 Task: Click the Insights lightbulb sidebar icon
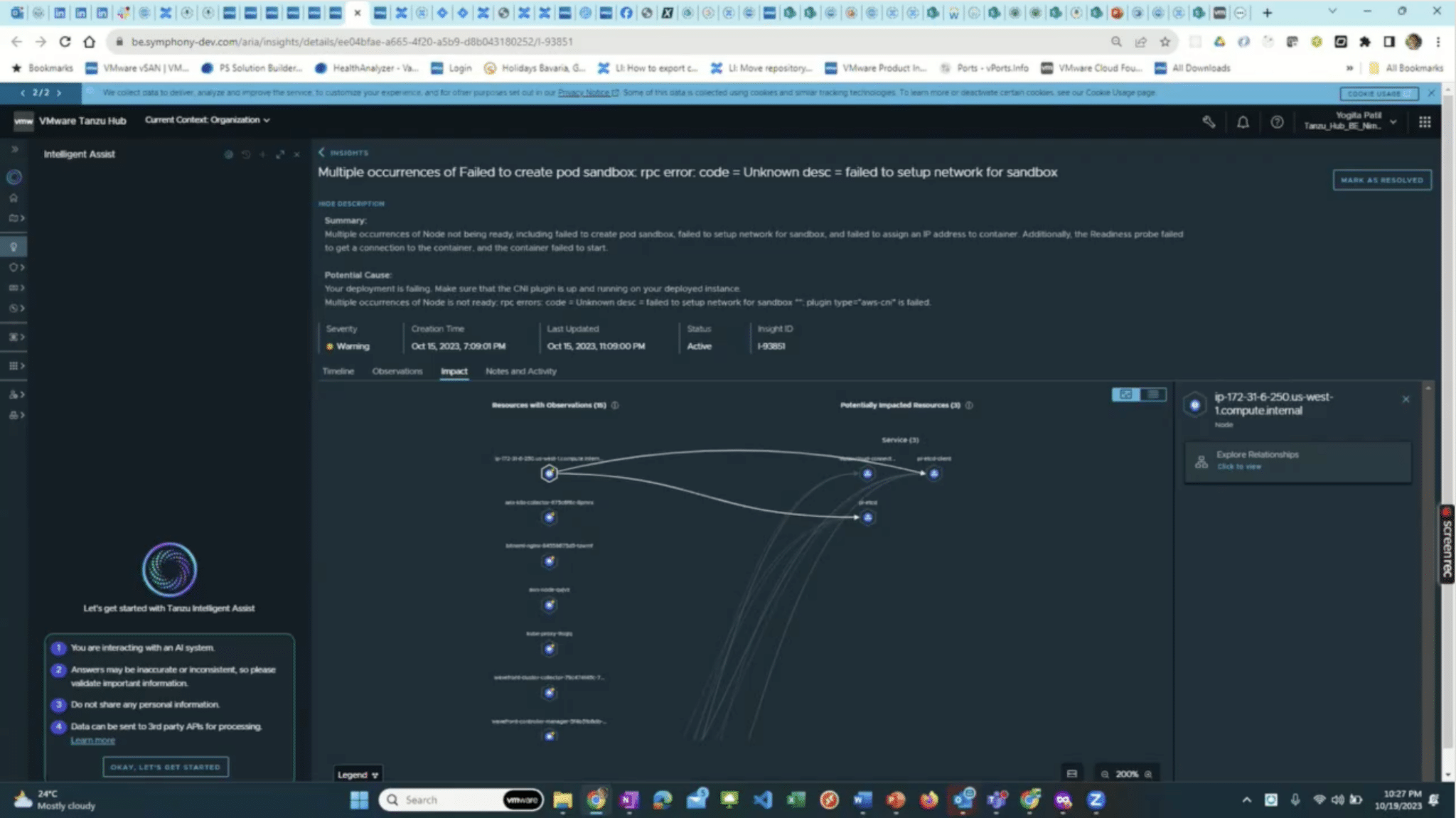pos(14,247)
